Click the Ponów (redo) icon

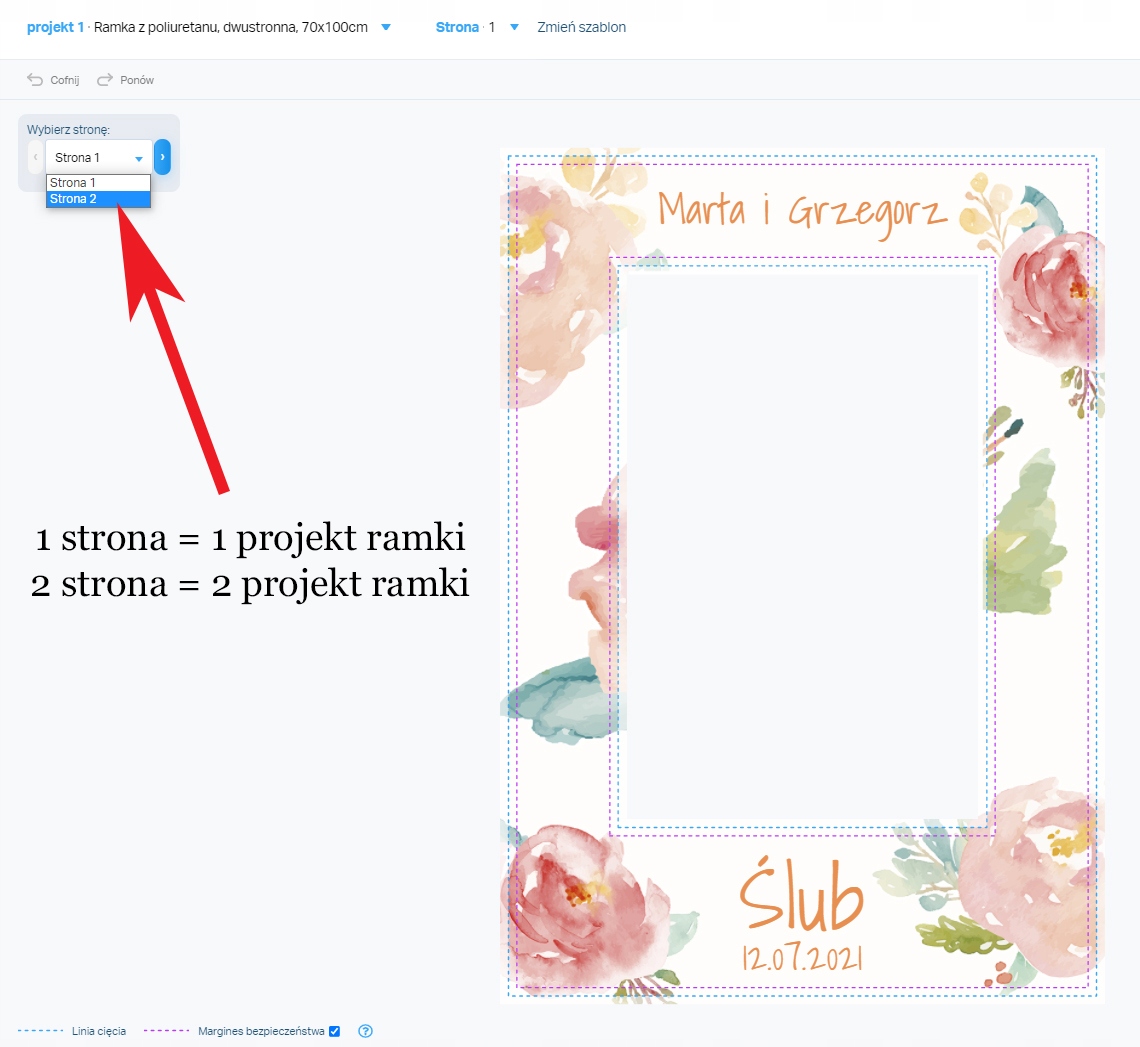(x=104, y=79)
